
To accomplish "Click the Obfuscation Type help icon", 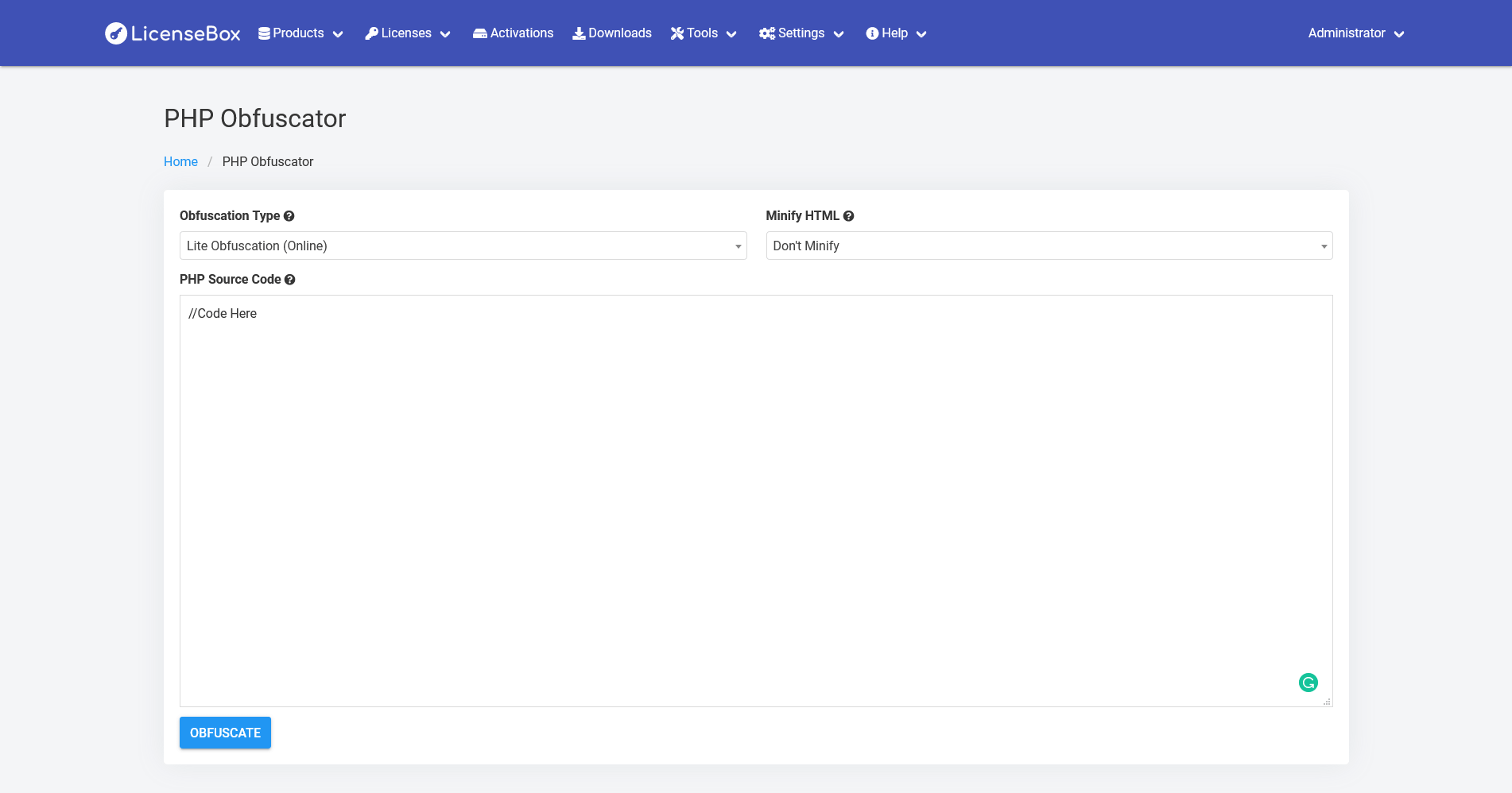I will [289, 216].
